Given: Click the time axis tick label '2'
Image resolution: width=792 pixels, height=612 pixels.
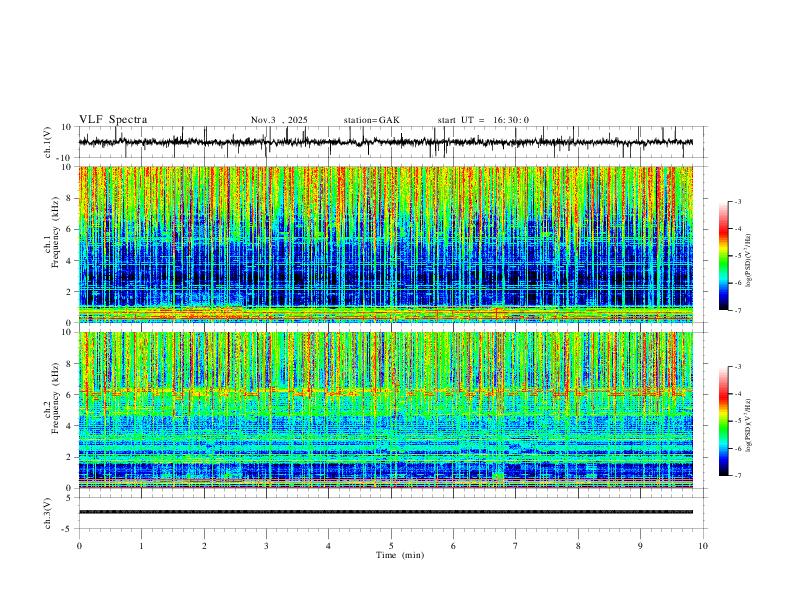Looking at the screenshot, I should (x=204, y=546).
